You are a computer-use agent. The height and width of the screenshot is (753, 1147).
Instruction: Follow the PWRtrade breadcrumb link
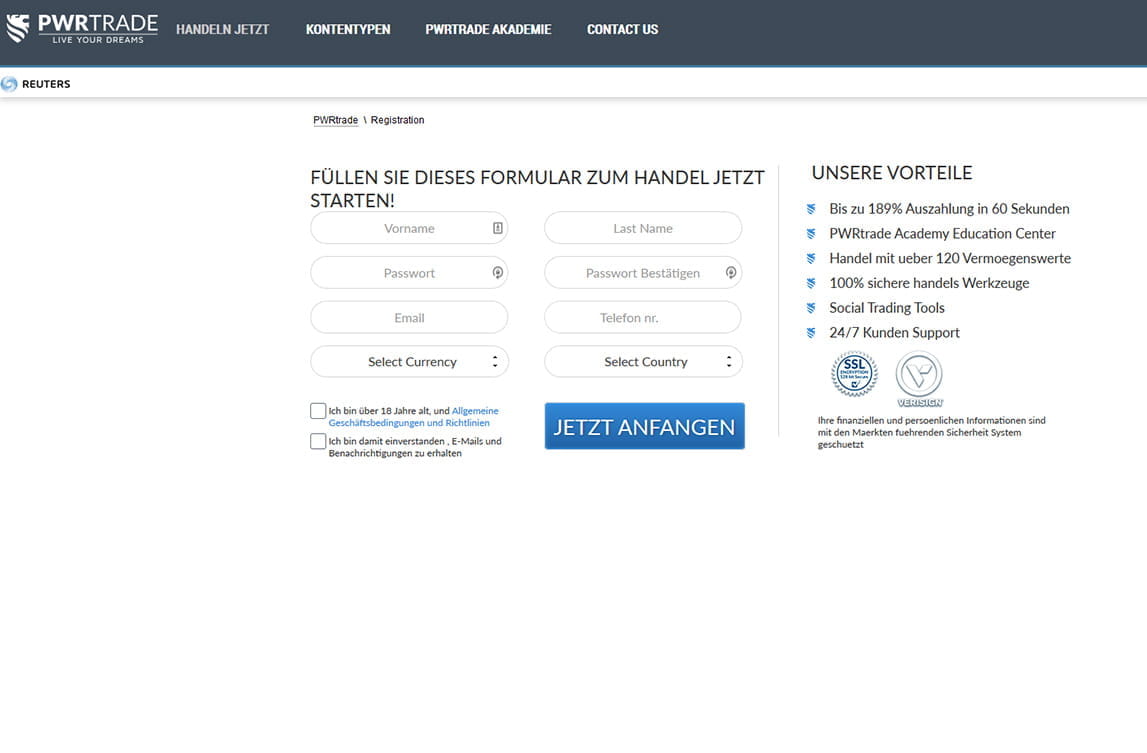coord(336,120)
